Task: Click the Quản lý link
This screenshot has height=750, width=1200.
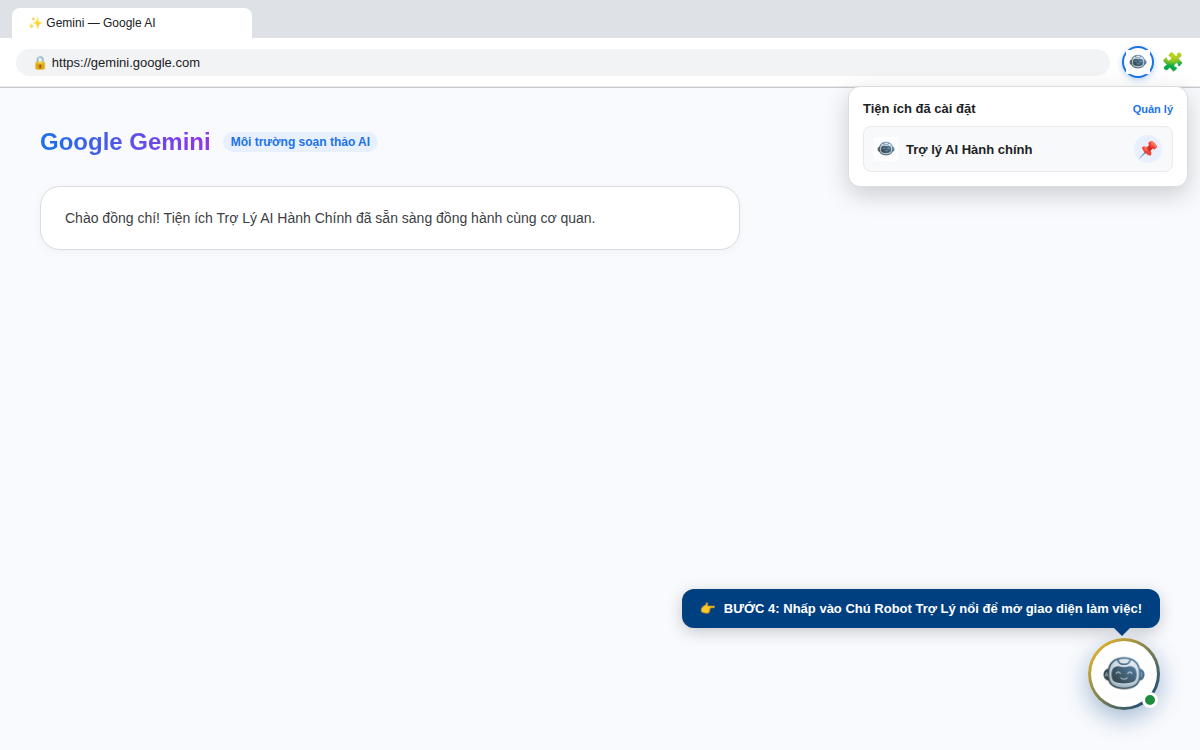Action: tap(1153, 109)
